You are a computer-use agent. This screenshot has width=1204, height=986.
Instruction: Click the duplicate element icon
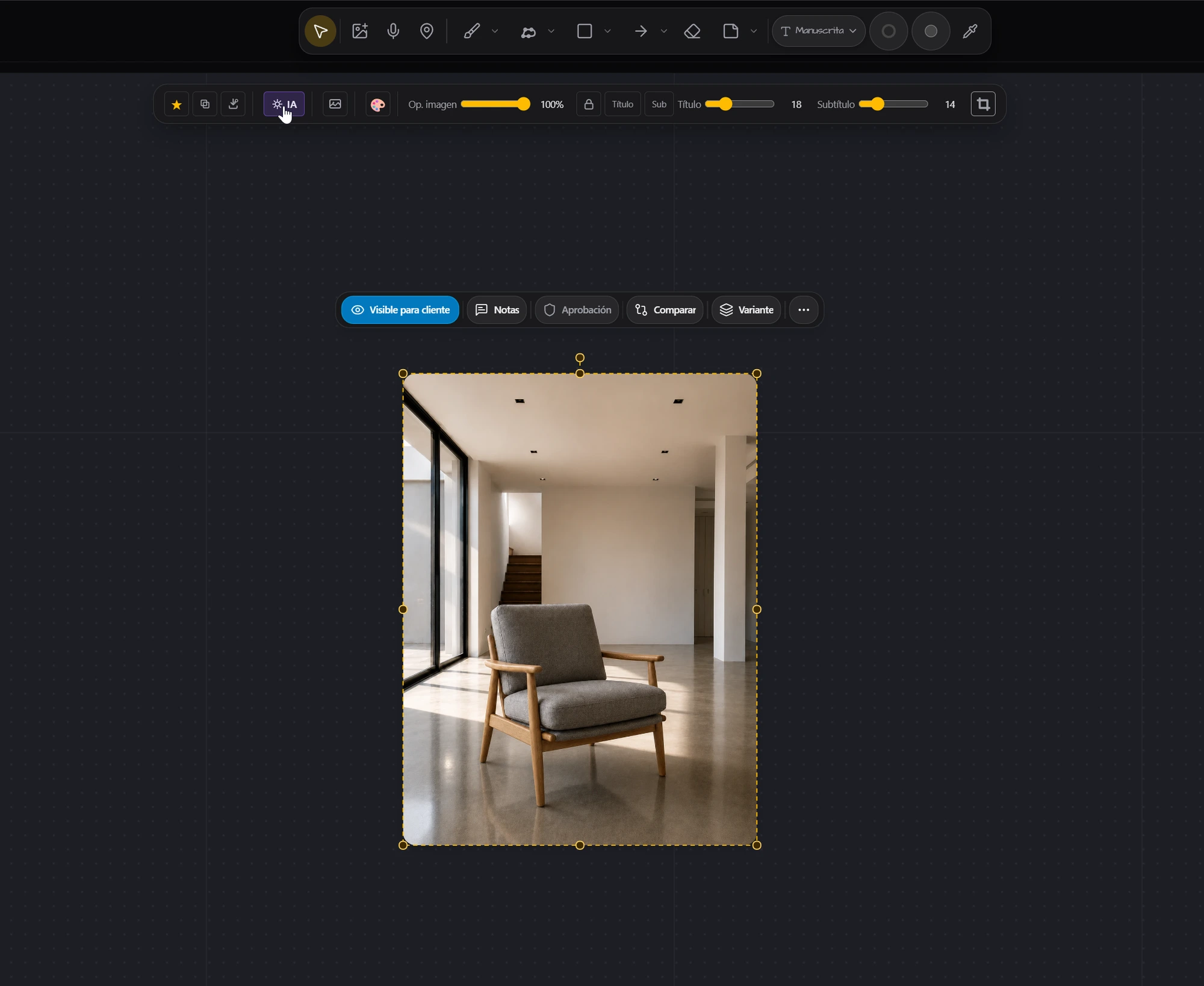205,104
